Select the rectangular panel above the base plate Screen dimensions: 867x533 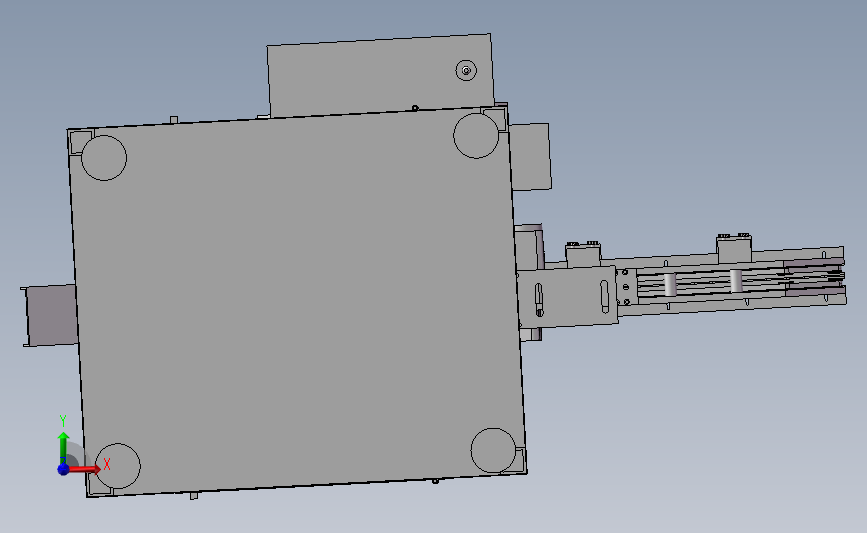[380, 75]
